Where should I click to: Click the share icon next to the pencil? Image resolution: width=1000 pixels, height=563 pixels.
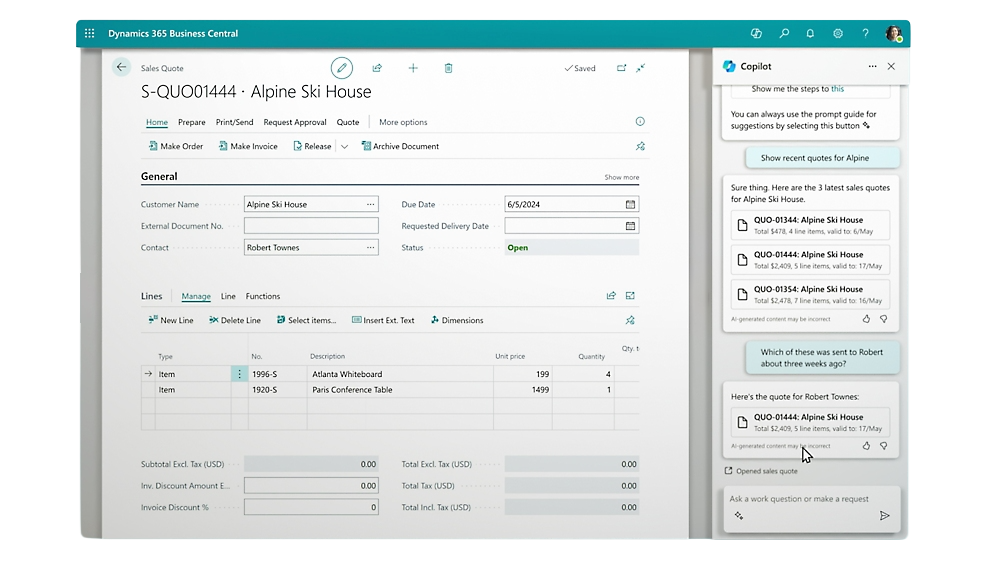point(378,68)
